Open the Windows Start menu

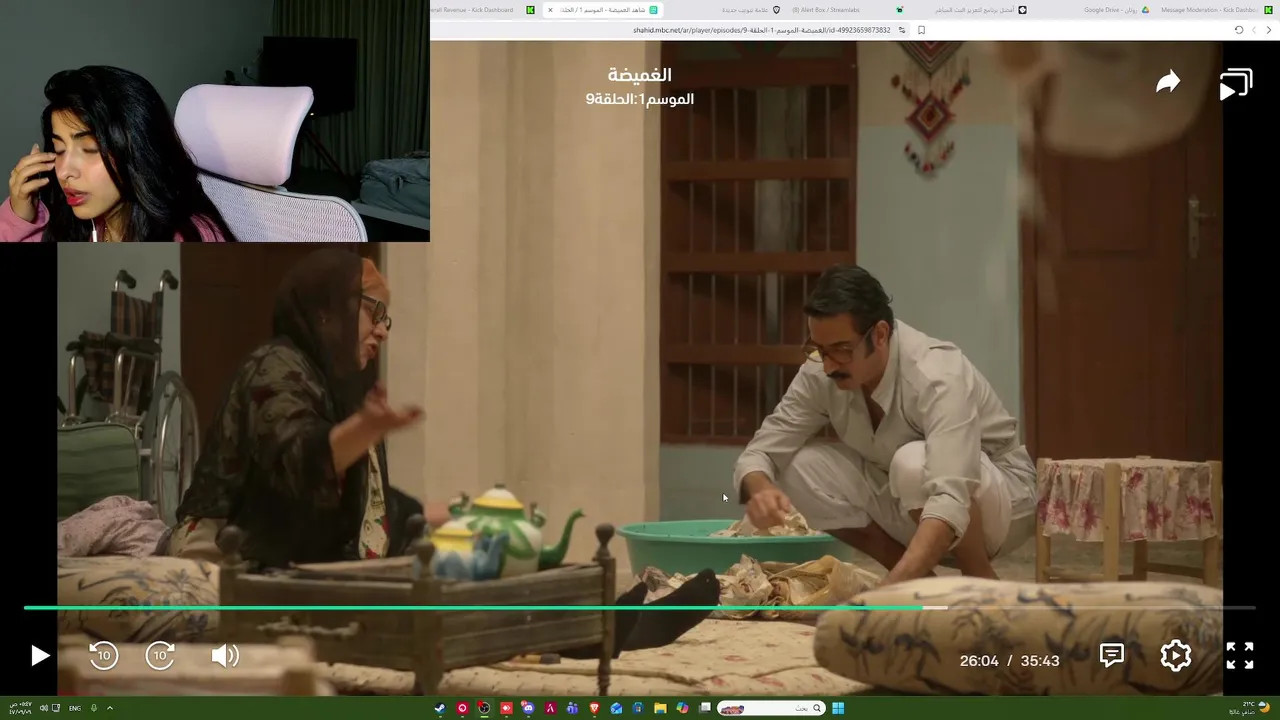(x=838, y=708)
